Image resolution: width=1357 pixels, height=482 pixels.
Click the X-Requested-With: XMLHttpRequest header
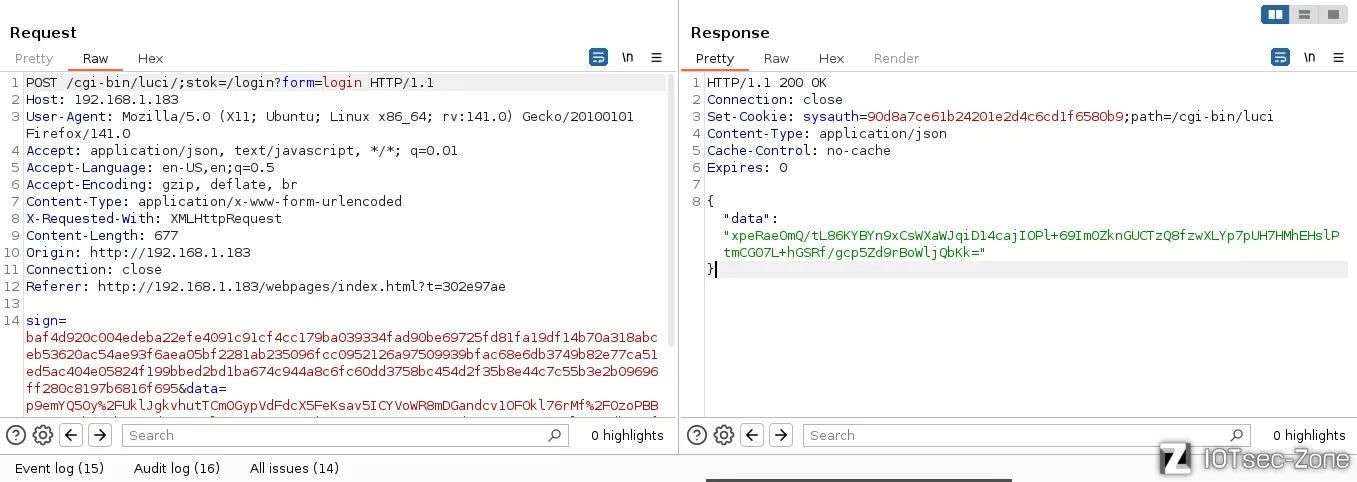coord(154,219)
